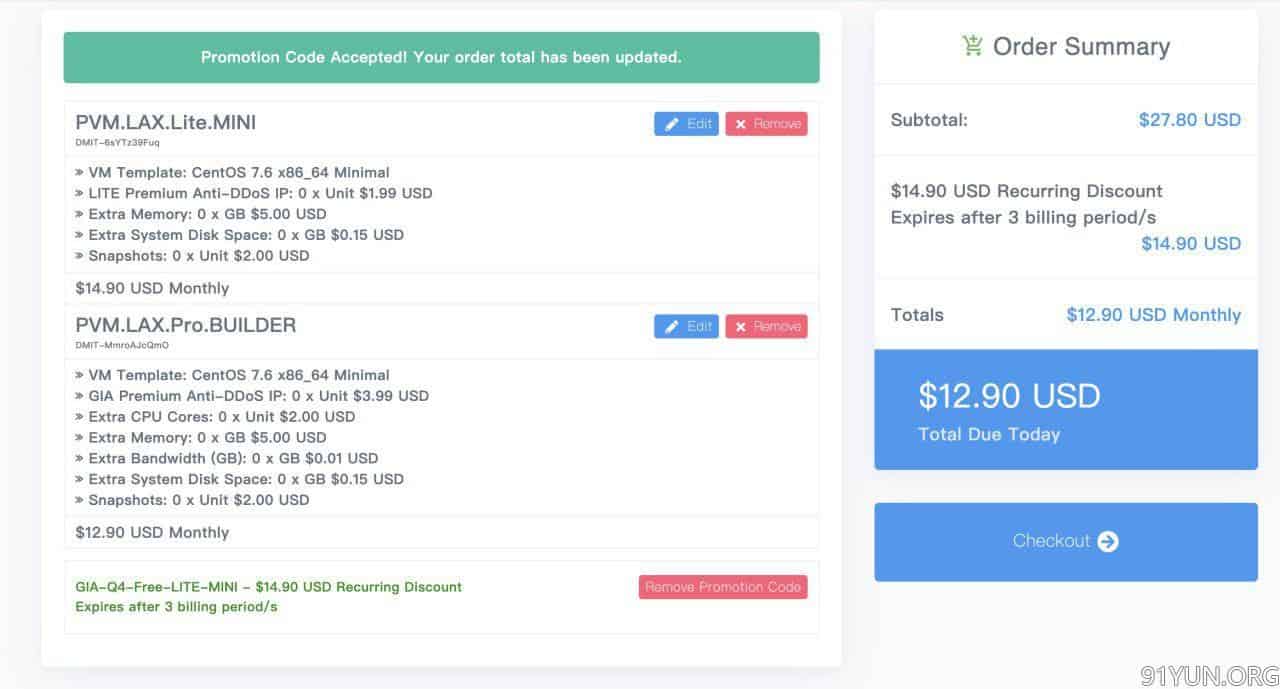This screenshot has height=689, width=1280.
Task: Proceed to Checkout
Action: tap(1066, 541)
